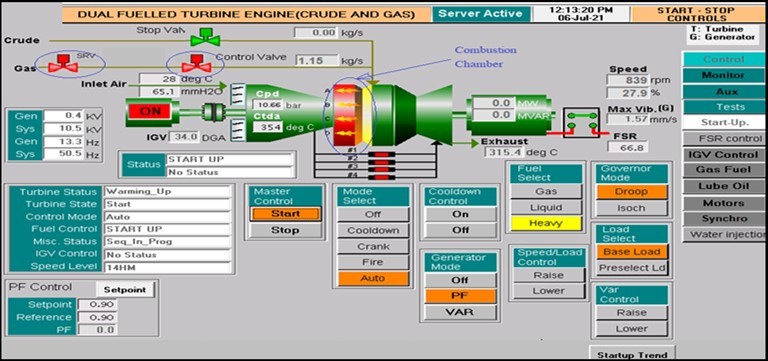This screenshot has height=361, width=768.
Task: Click the Master Control Stop button
Action: coord(285,230)
